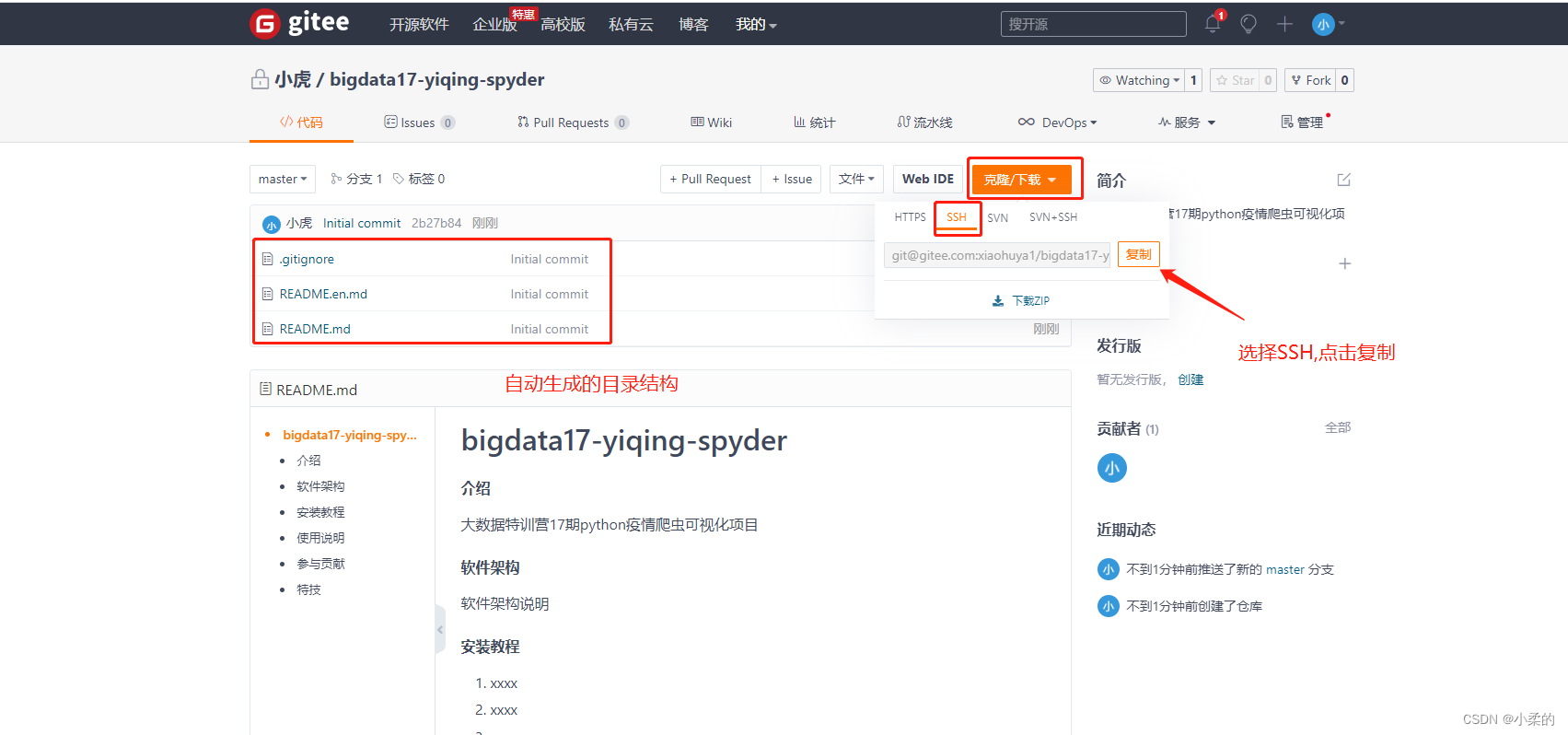Jump to 特技 in README outline

tap(308, 589)
